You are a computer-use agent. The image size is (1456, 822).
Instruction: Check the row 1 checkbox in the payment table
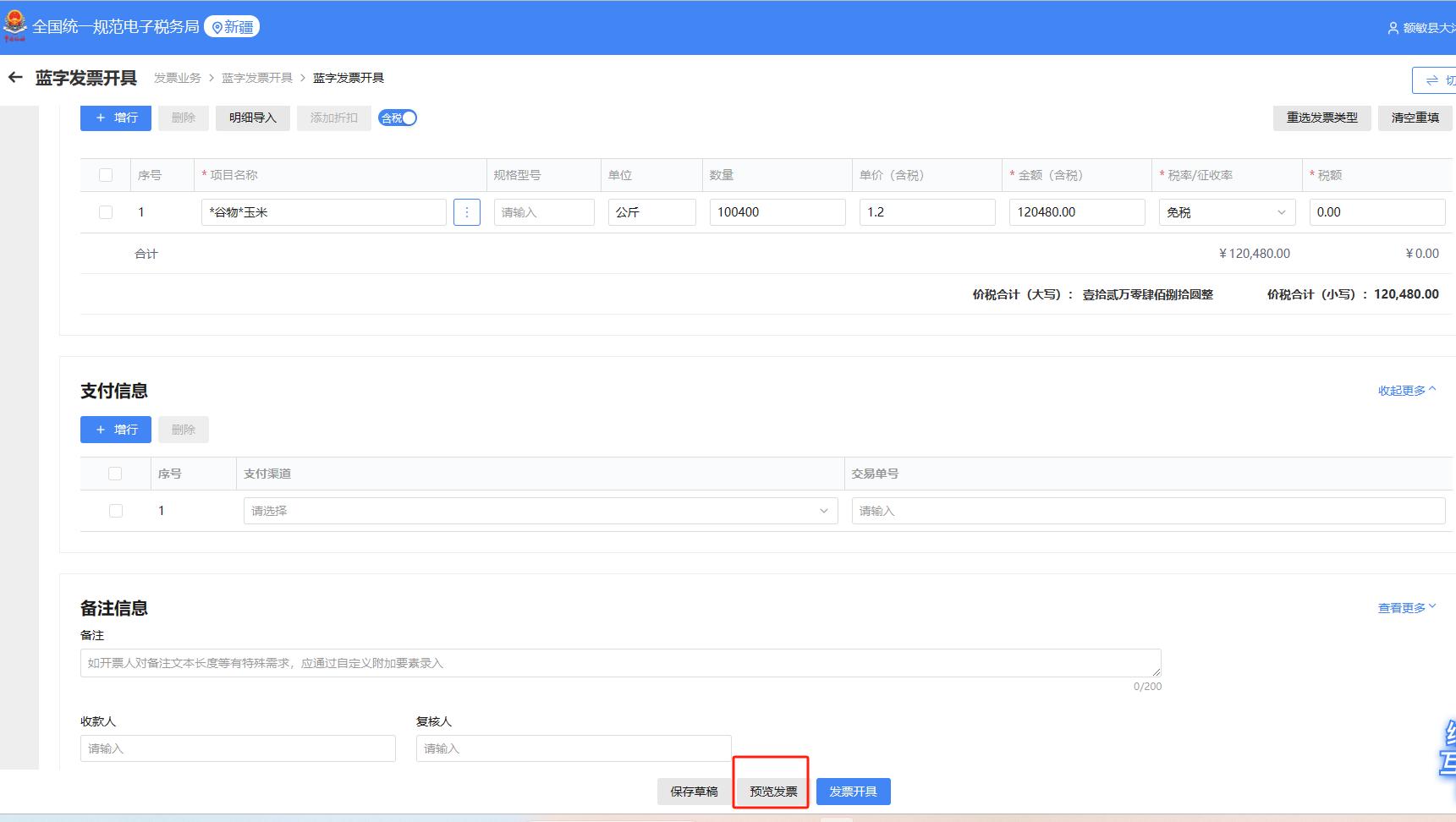click(116, 511)
